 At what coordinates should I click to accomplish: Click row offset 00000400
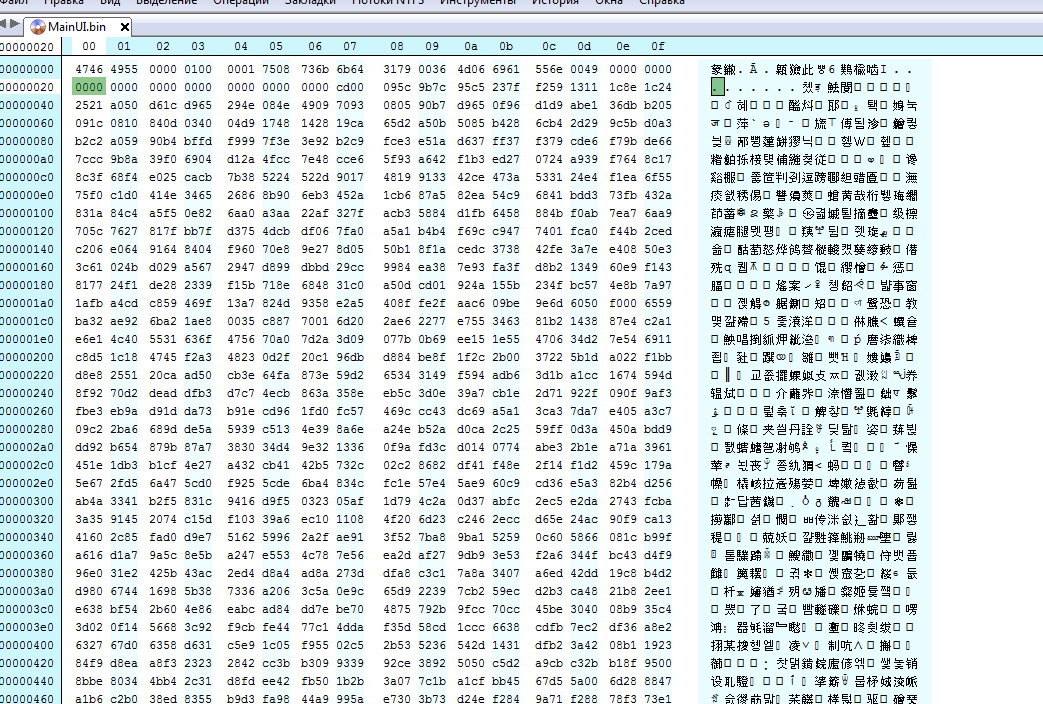[x=29, y=645]
